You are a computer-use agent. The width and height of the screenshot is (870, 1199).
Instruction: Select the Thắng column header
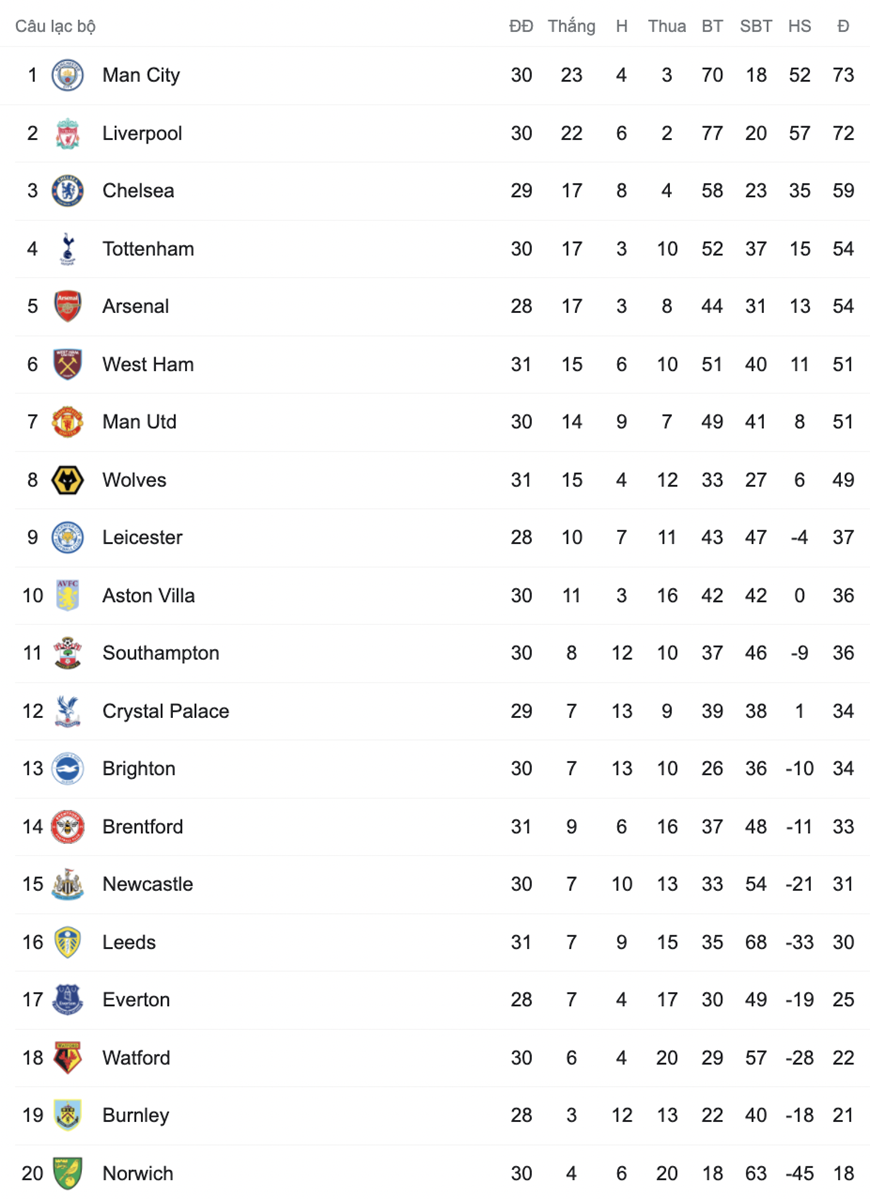pyautogui.click(x=571, y=26)
